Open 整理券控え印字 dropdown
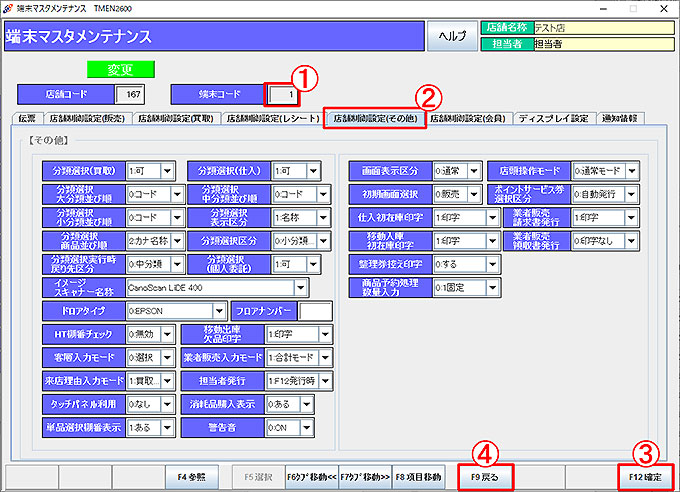This screenshot has width=680, height=492. 492,264
